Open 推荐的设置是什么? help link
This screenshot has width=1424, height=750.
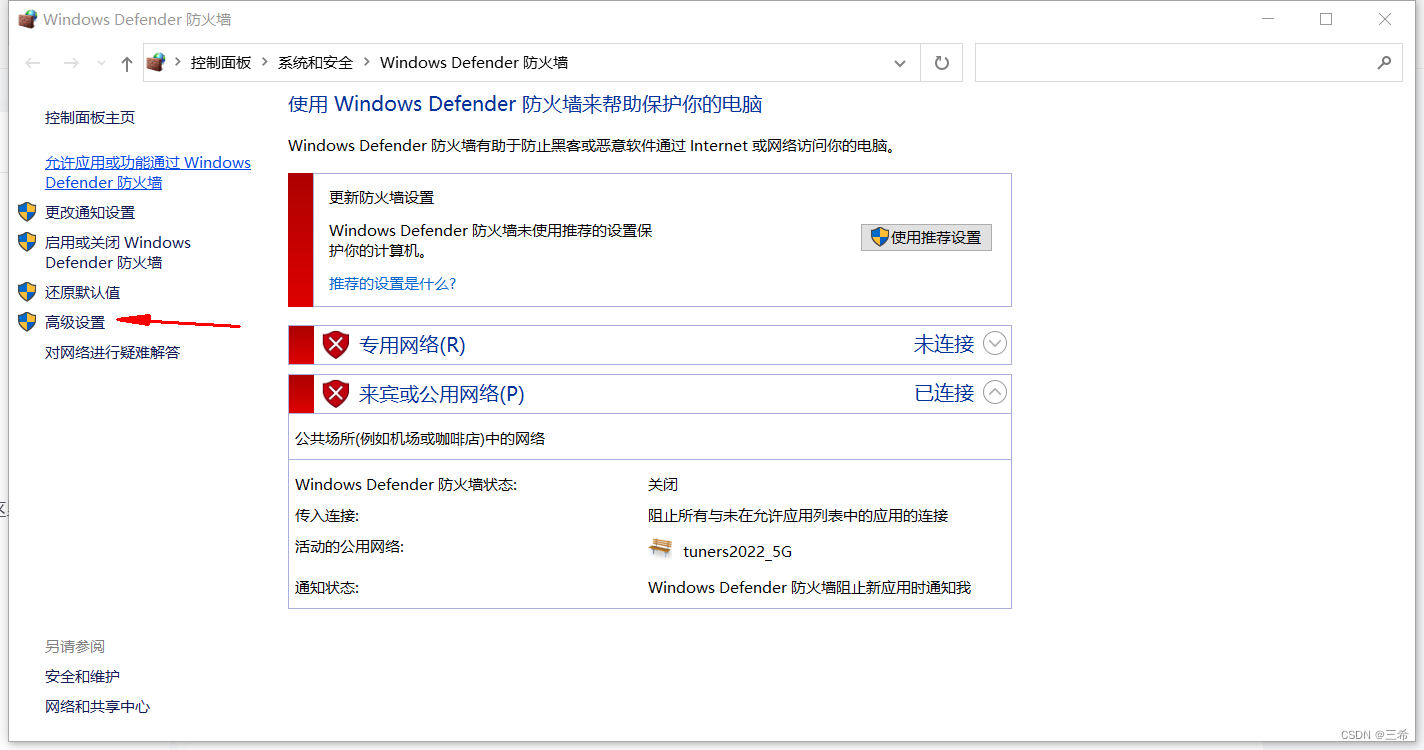point(393,284)
